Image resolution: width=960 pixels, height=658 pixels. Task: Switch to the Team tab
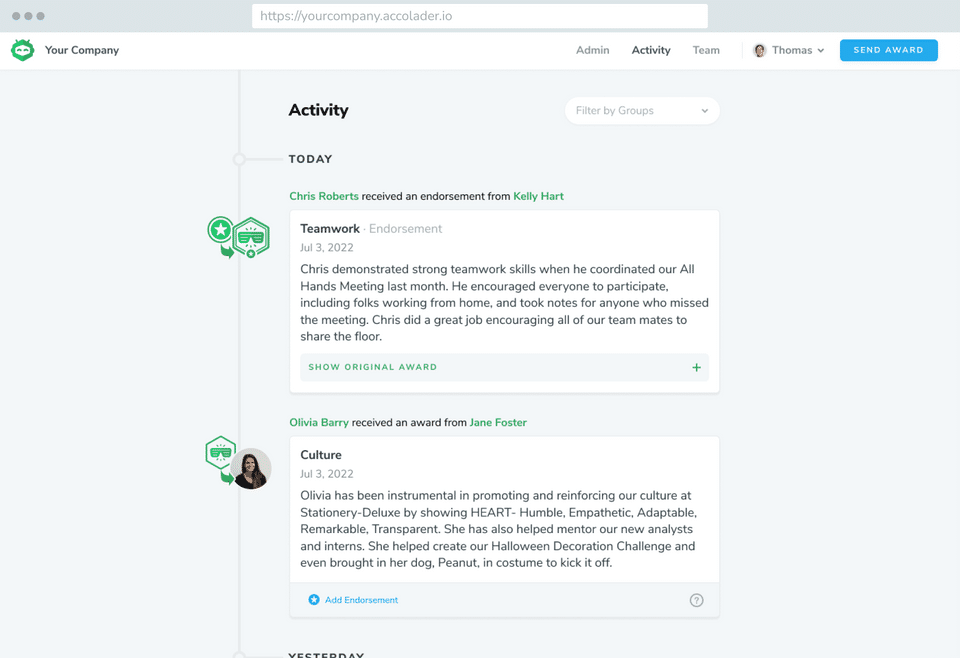pyautogui.click(x=706, y=50)
